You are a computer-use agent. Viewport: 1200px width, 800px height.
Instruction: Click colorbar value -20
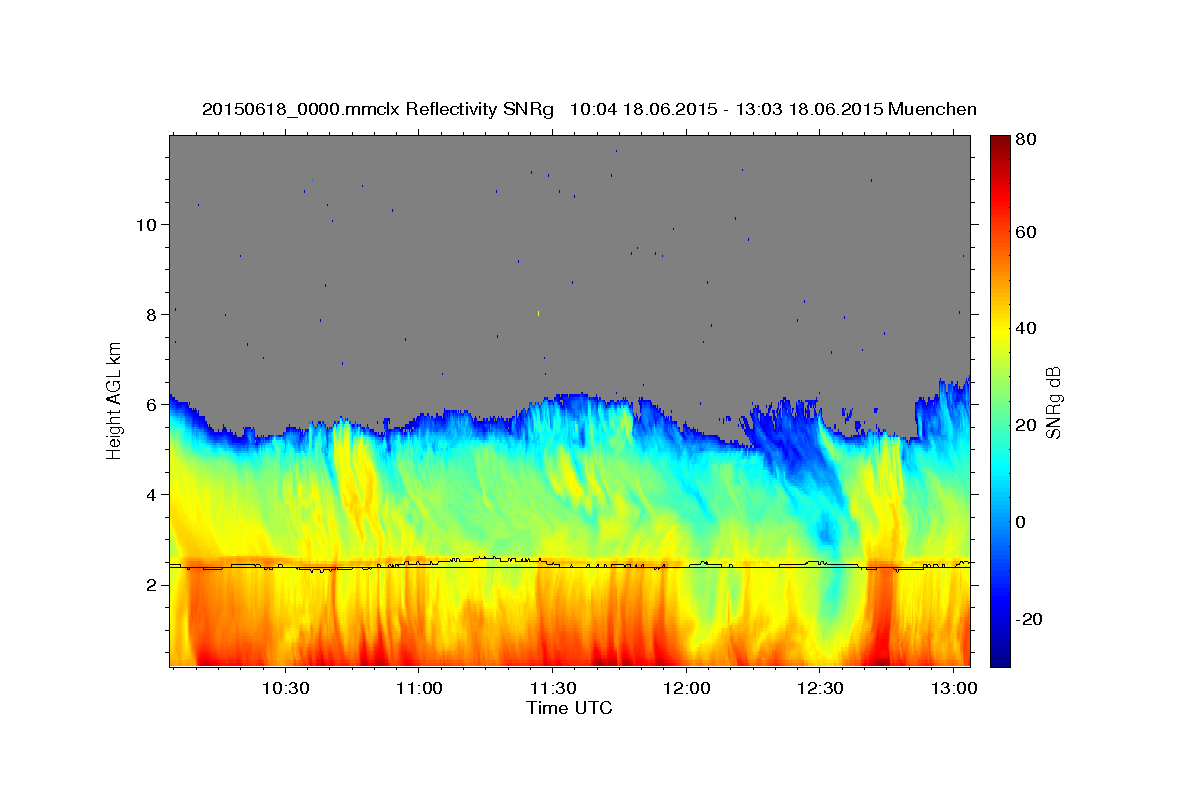coord(1031,619)
